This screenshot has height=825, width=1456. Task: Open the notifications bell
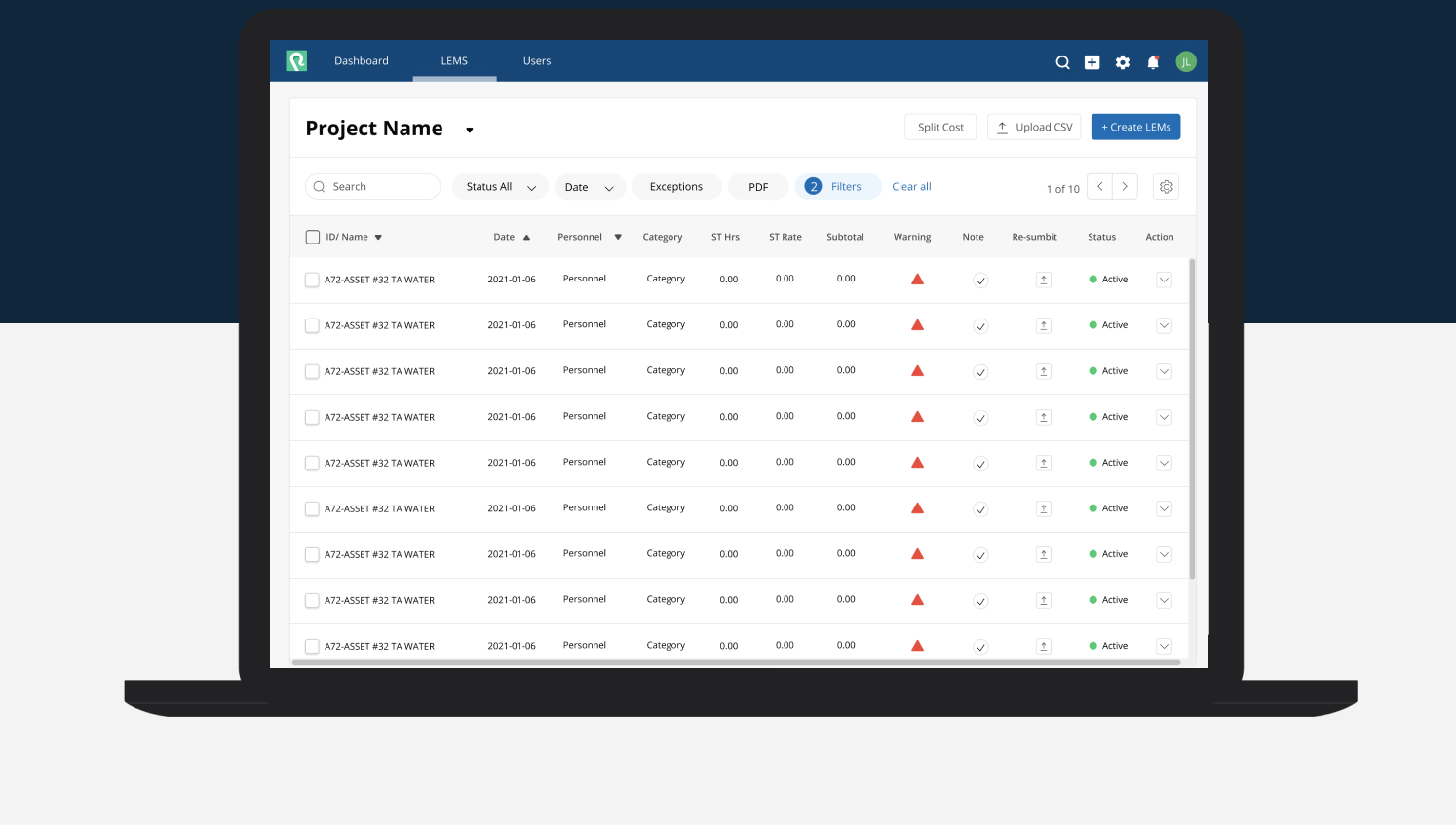pos(1153,62)
